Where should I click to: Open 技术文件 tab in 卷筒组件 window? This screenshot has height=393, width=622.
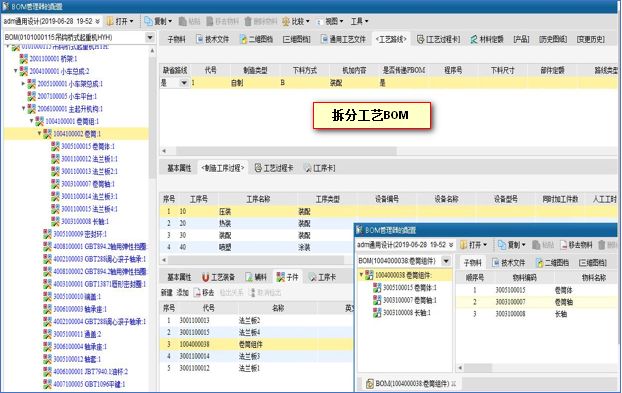509,263
